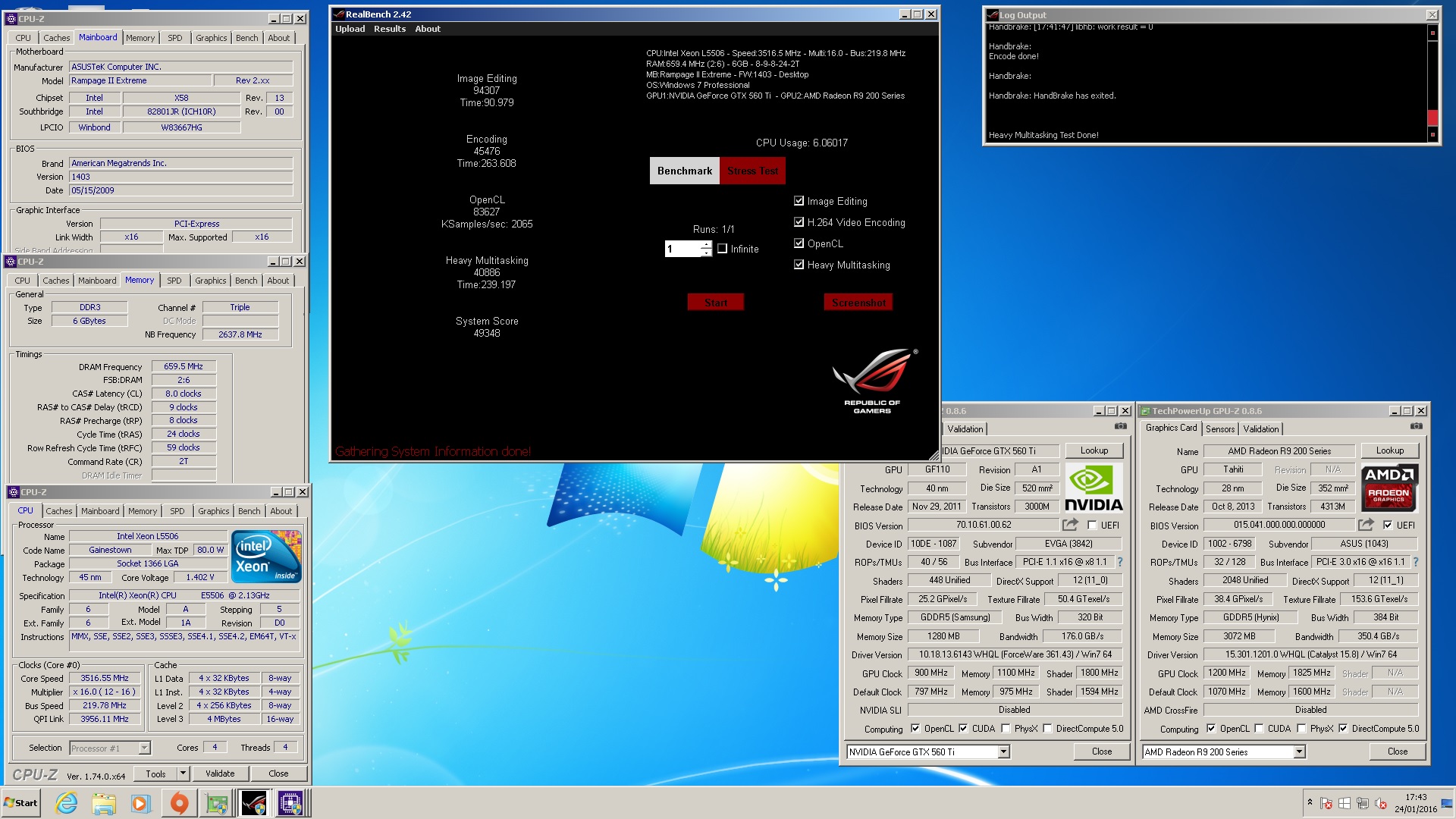Click the Origin icon in the taskbar
The width and height of the screenshot is (1456, 819).
coord(179,803)
